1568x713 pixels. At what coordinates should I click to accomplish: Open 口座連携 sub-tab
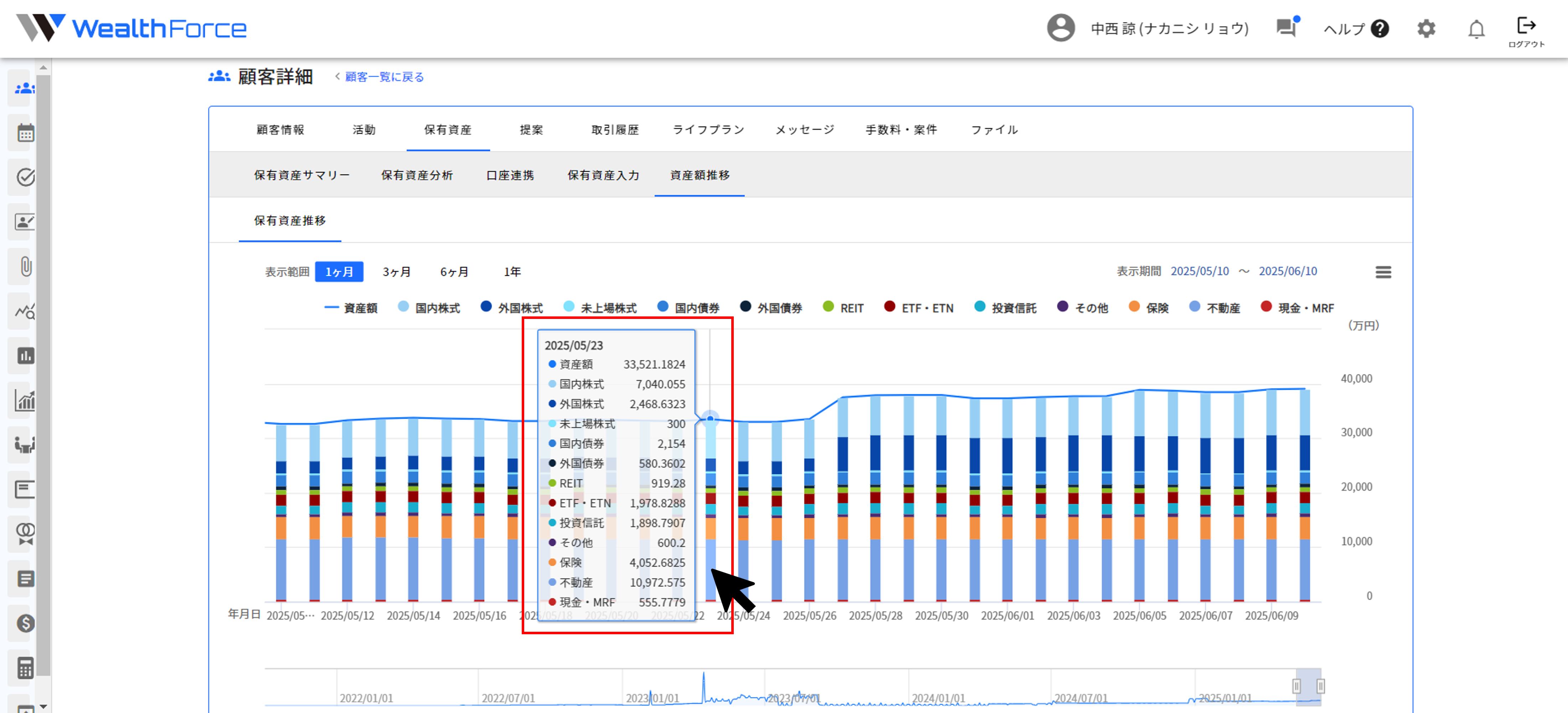click(x=510, y=175)
